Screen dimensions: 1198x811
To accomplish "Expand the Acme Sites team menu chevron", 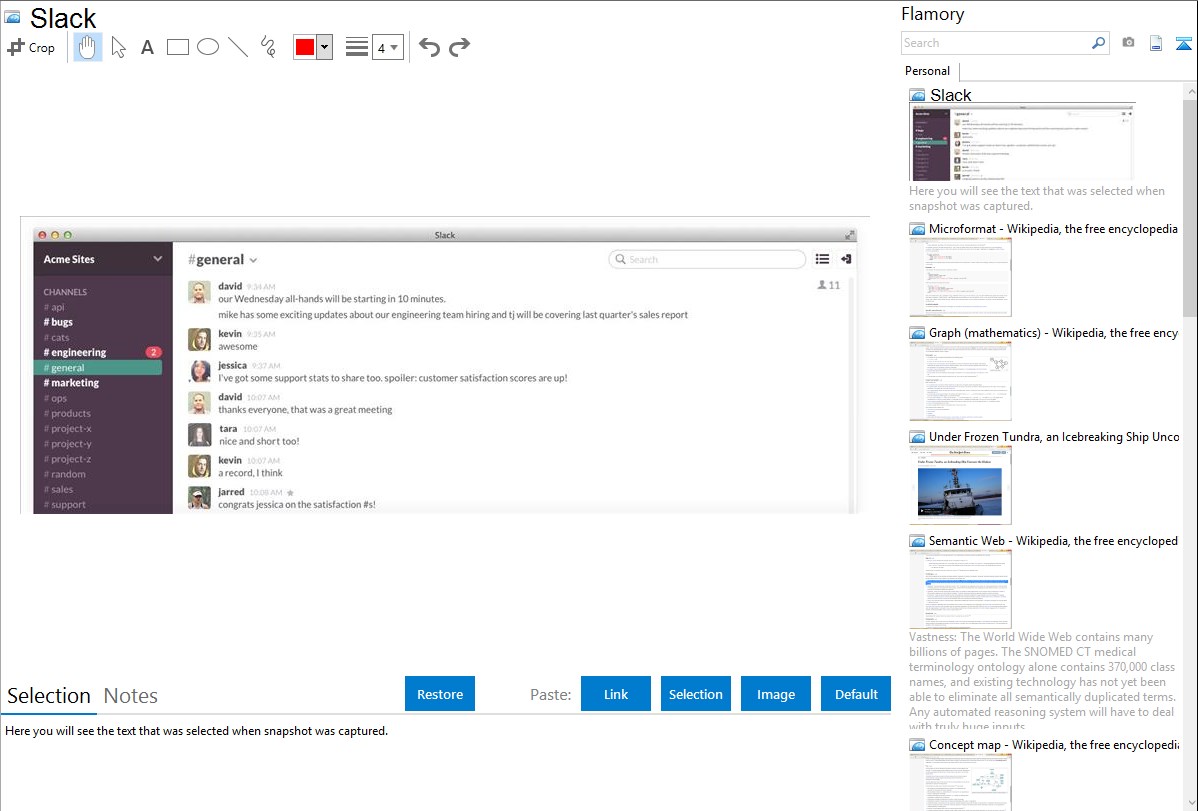I will pos(157,258).
